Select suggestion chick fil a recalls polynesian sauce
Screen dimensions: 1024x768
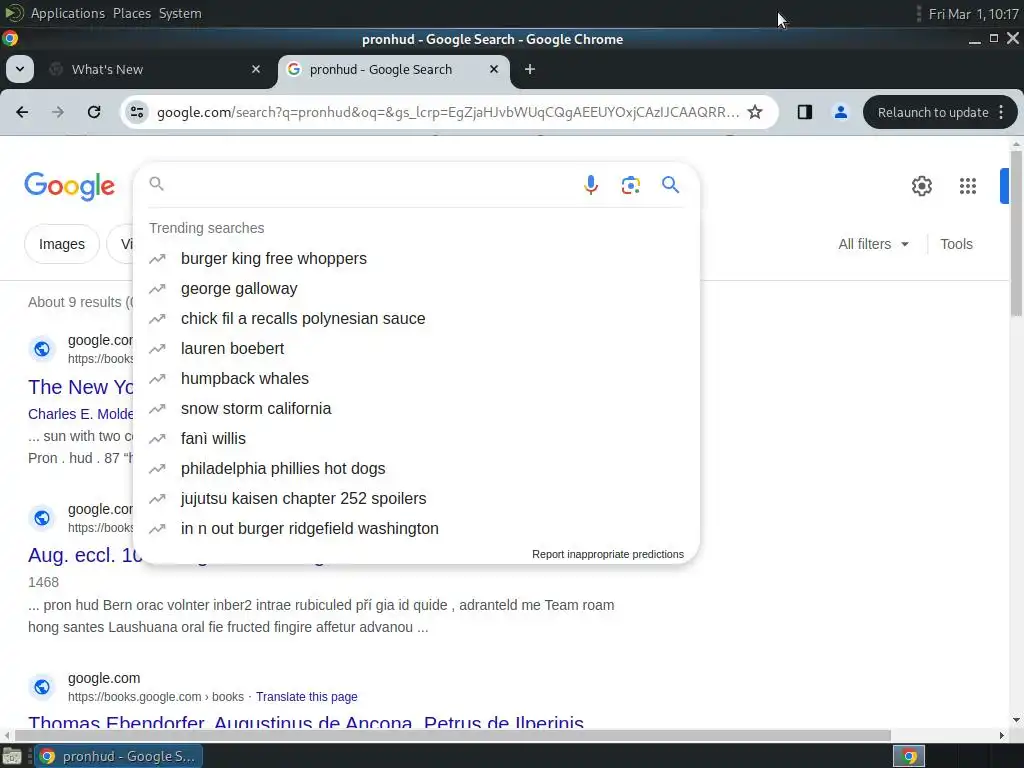pos(416,319)
